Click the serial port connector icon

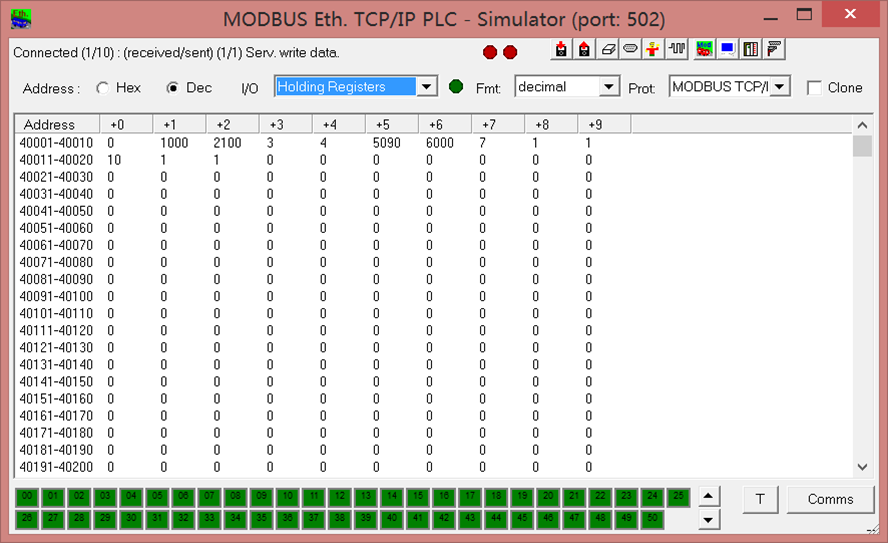[x=630, y=50]
